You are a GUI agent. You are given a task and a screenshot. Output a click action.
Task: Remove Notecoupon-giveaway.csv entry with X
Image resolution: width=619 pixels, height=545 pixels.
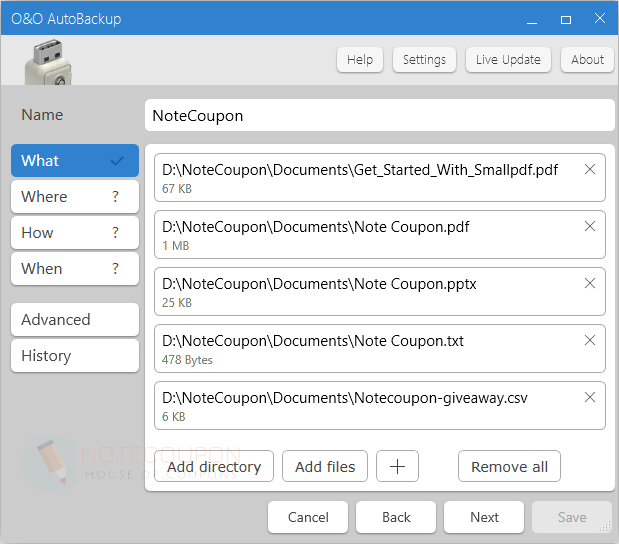point(590,397)
